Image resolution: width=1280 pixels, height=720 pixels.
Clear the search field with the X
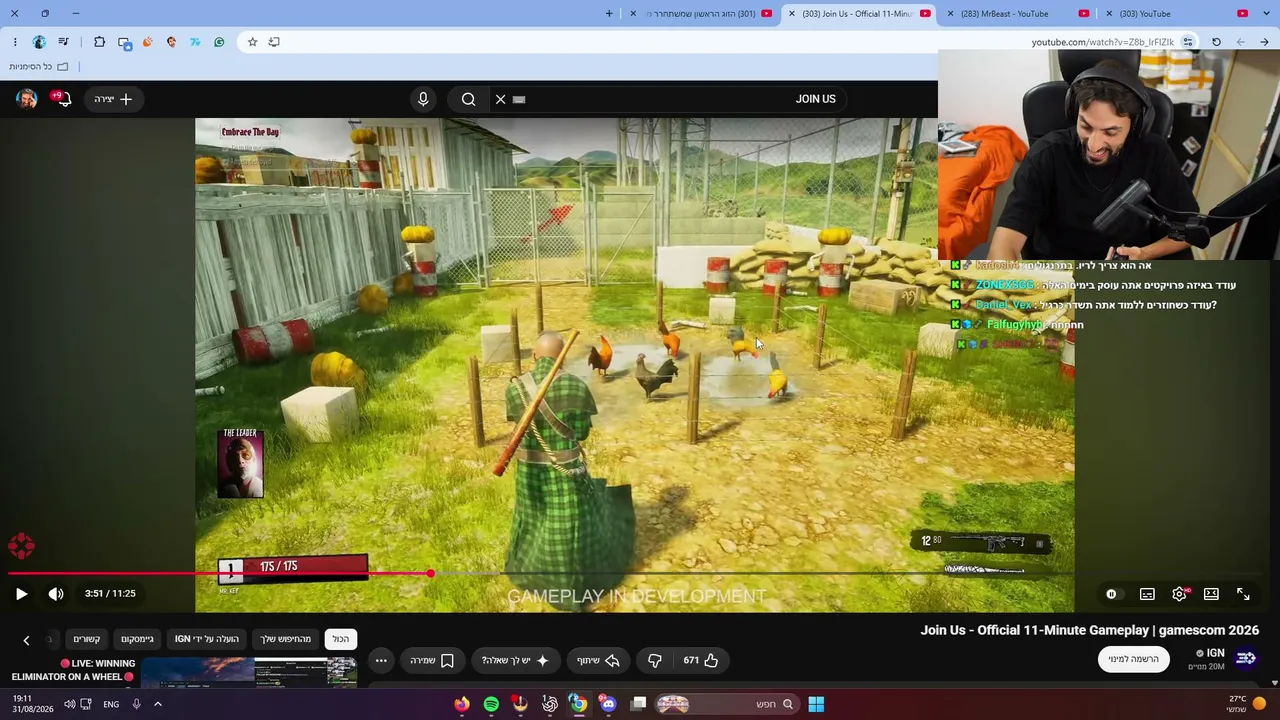(x=501, y=99)
